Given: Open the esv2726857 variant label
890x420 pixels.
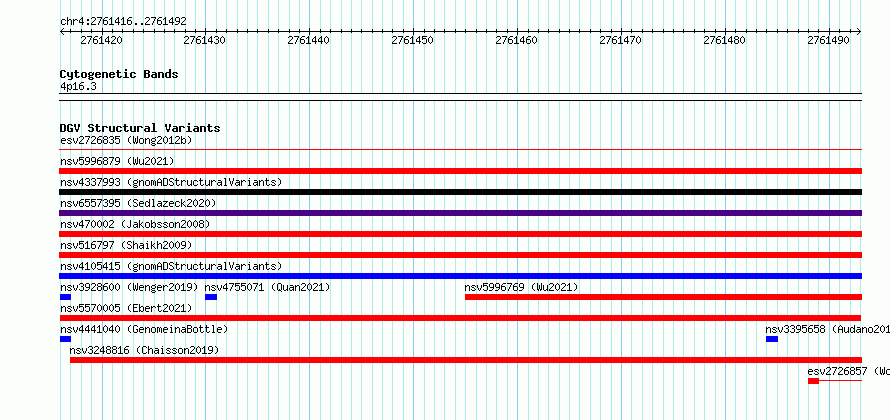Looking at the screenshot, I should pyautogui.click(x=849, y=371).
